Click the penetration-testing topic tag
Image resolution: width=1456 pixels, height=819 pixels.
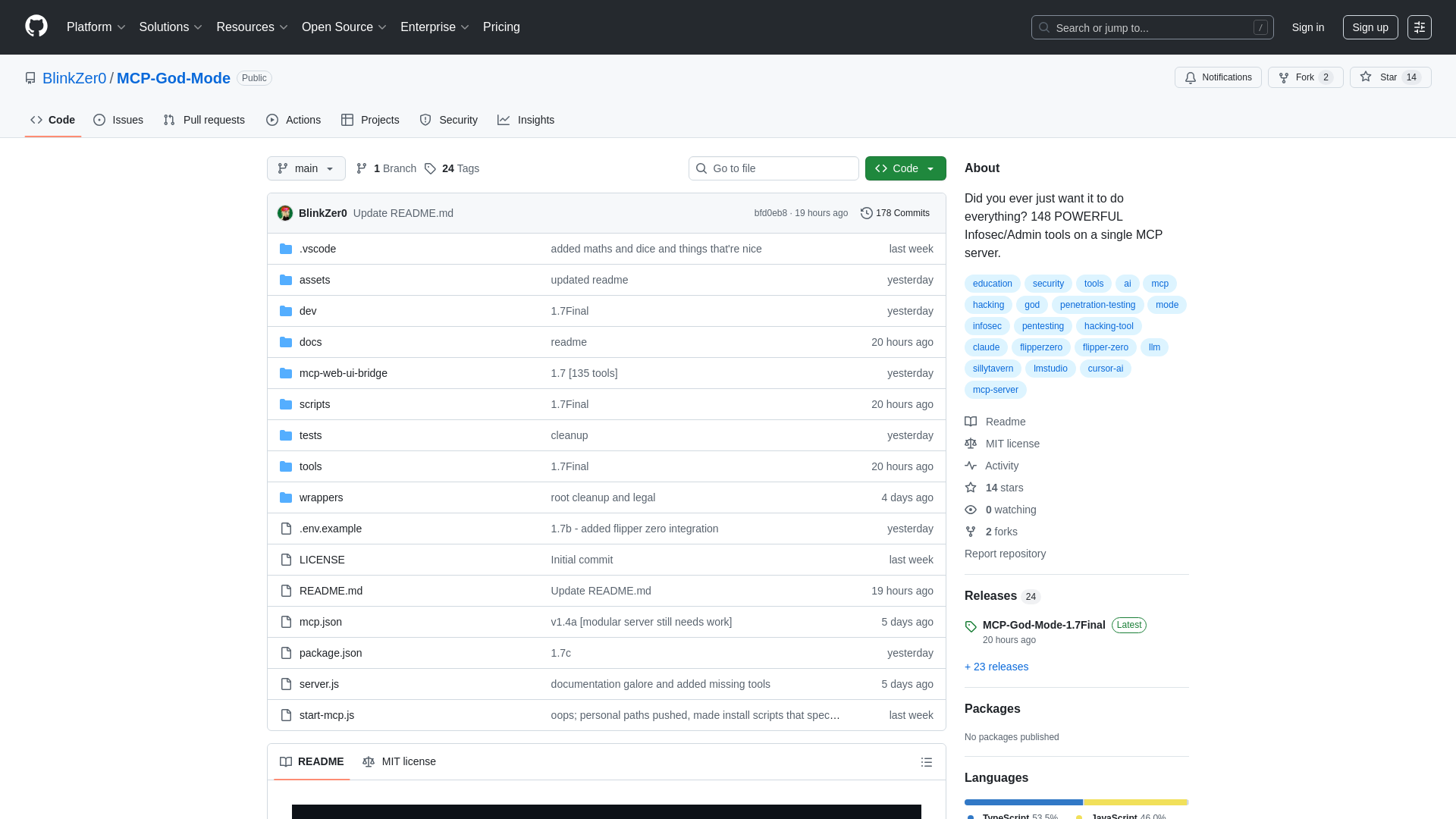[1097, 305]
